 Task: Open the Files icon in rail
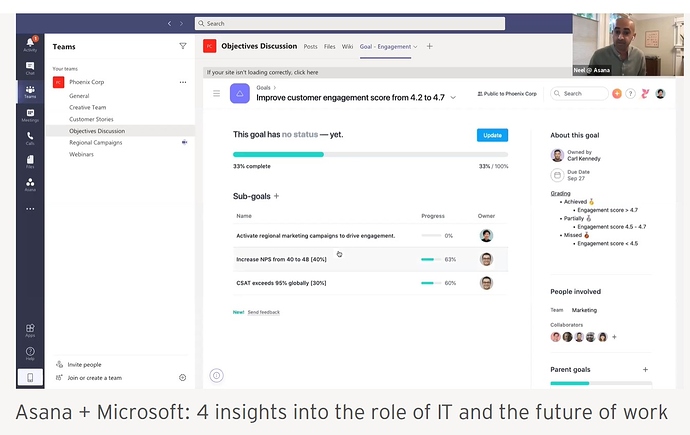(30, 161)
